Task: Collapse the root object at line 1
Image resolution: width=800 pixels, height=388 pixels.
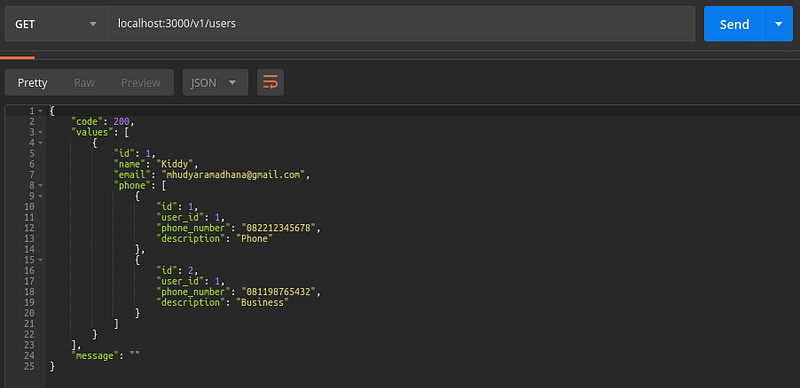Action: tap(40, 111)
